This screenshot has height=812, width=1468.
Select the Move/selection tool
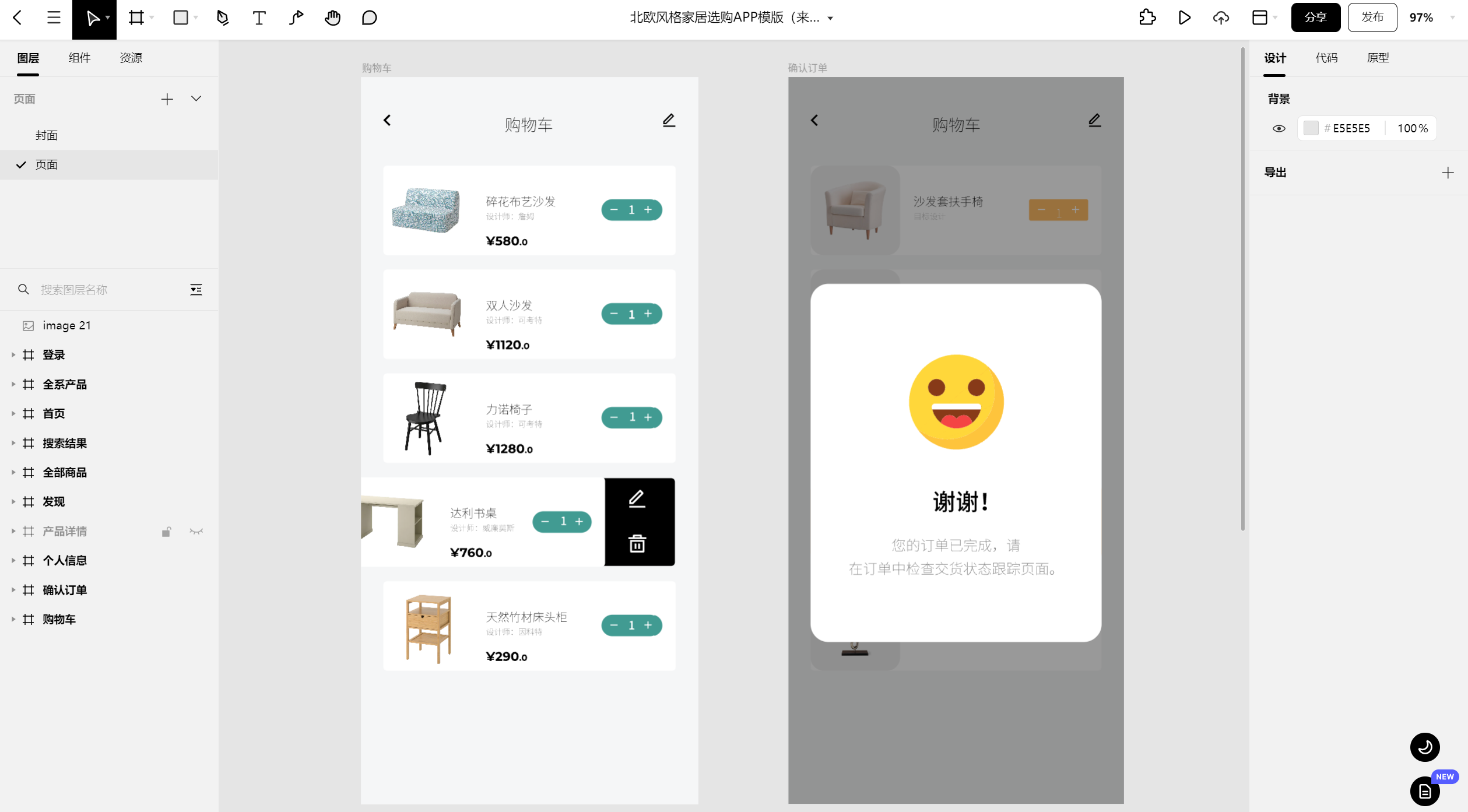93,19
